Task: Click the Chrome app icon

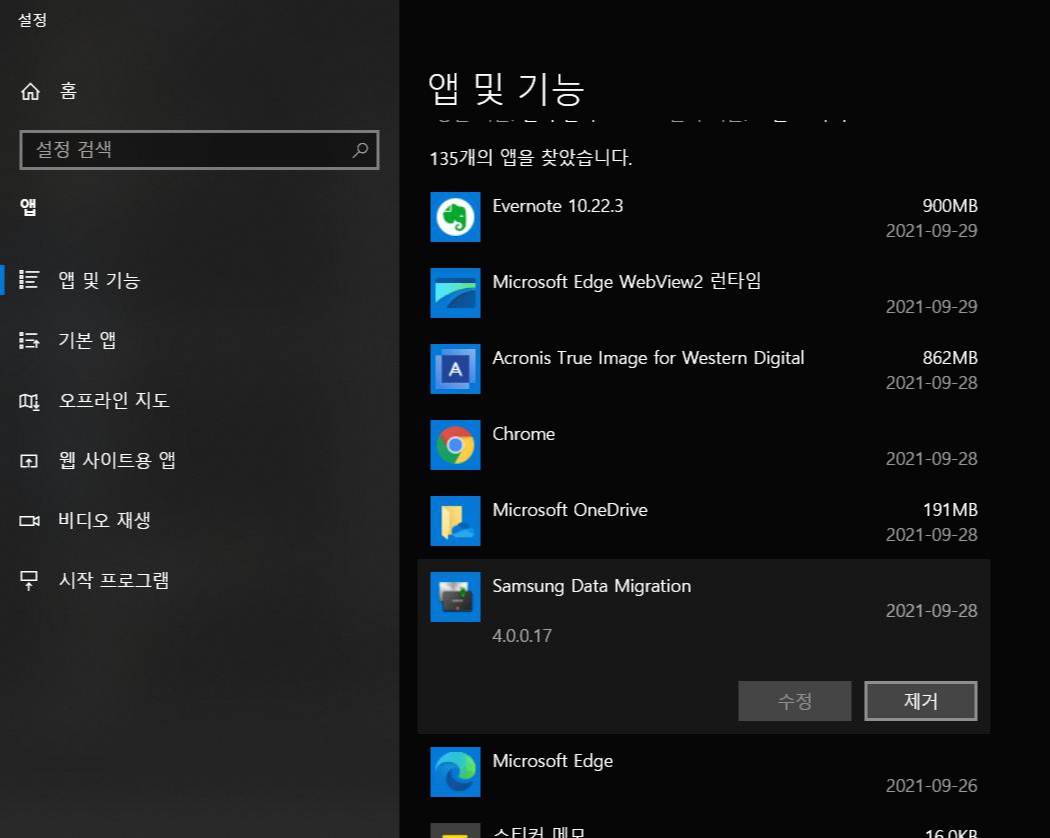Action: click(x=455, y=445)
